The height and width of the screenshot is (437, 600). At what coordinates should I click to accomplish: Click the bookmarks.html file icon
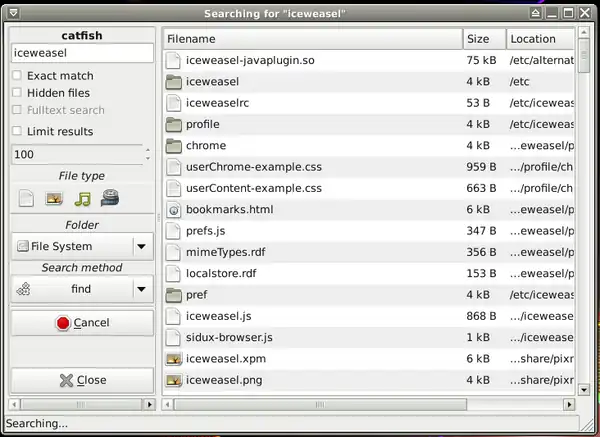(174, 210)
